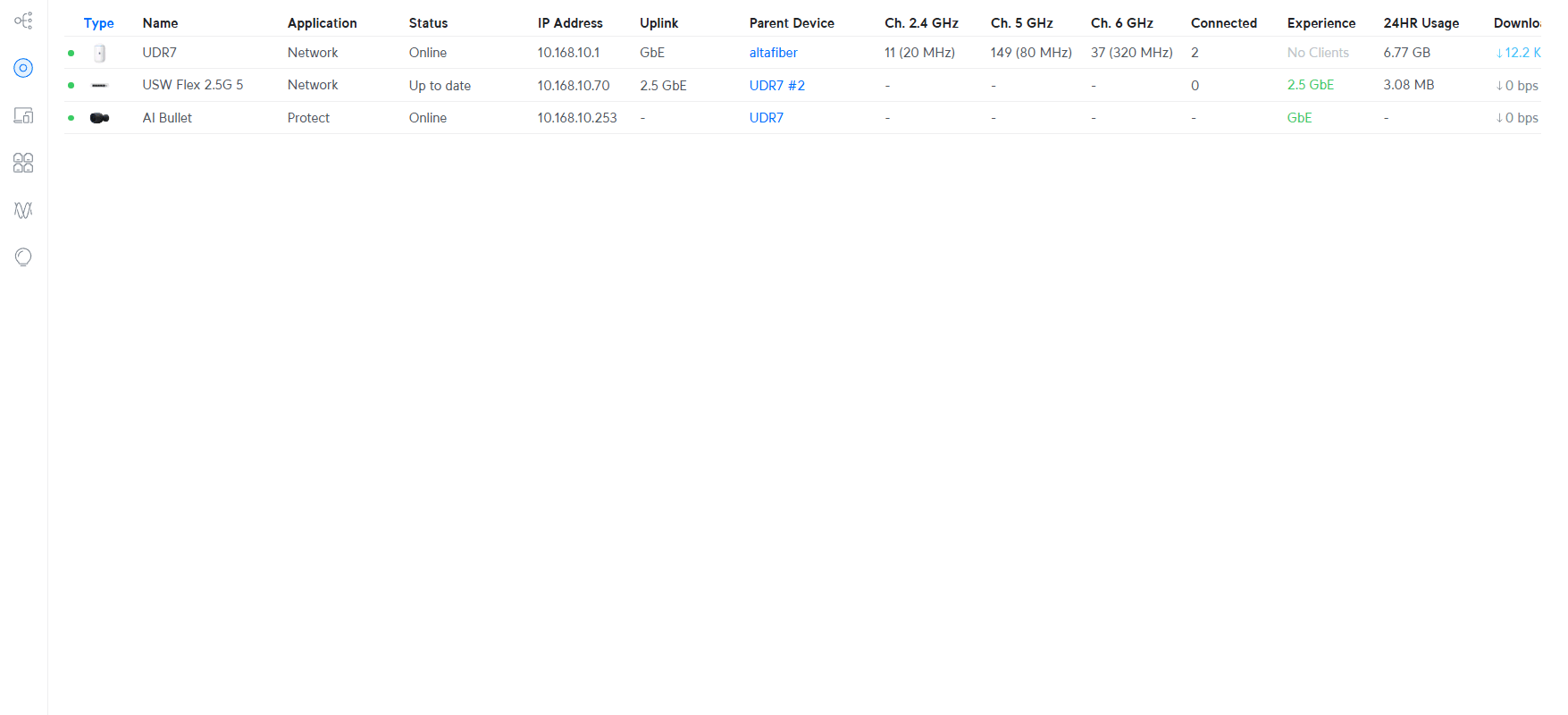Click the 12.2 K download value for UDR7
The image size is (1568, 715).
click(1518, 53)
